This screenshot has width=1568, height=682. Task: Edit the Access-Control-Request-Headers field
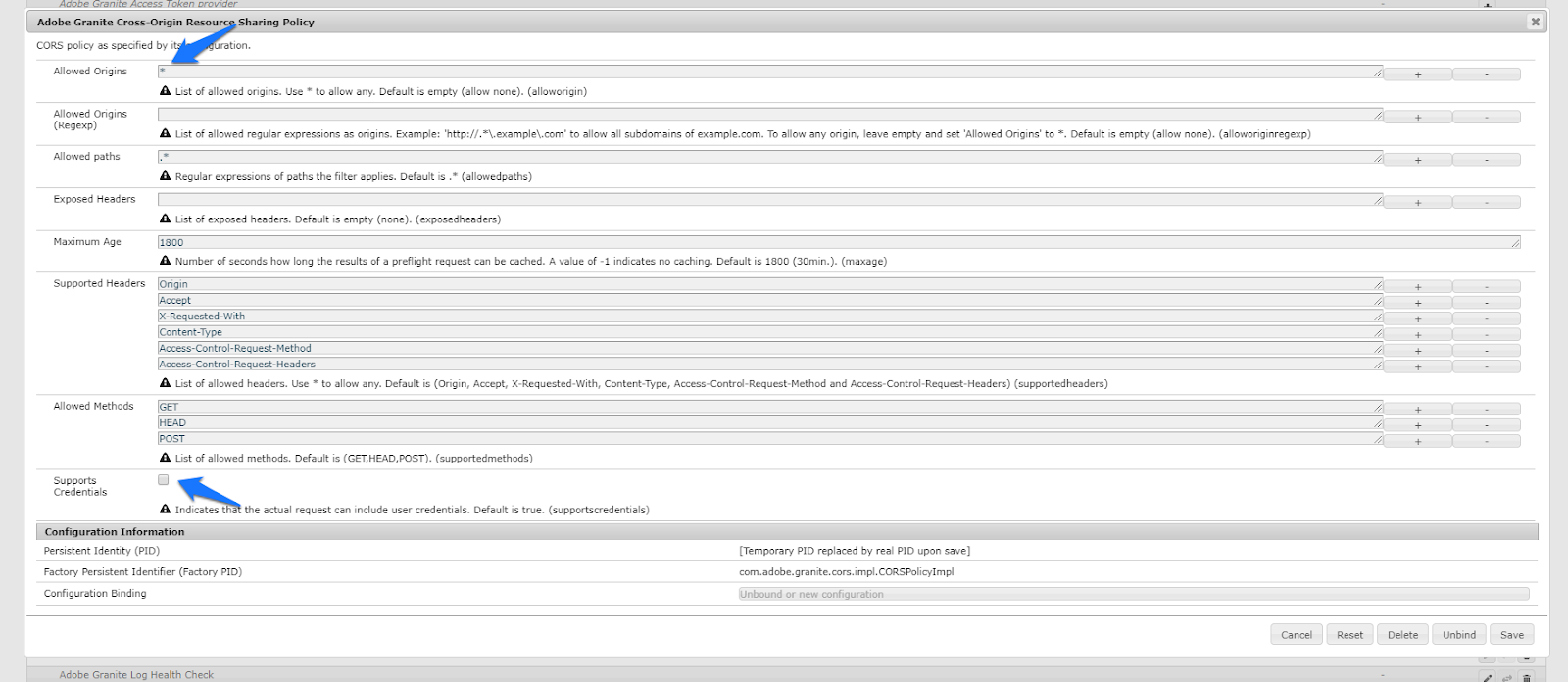pos(770,364)
